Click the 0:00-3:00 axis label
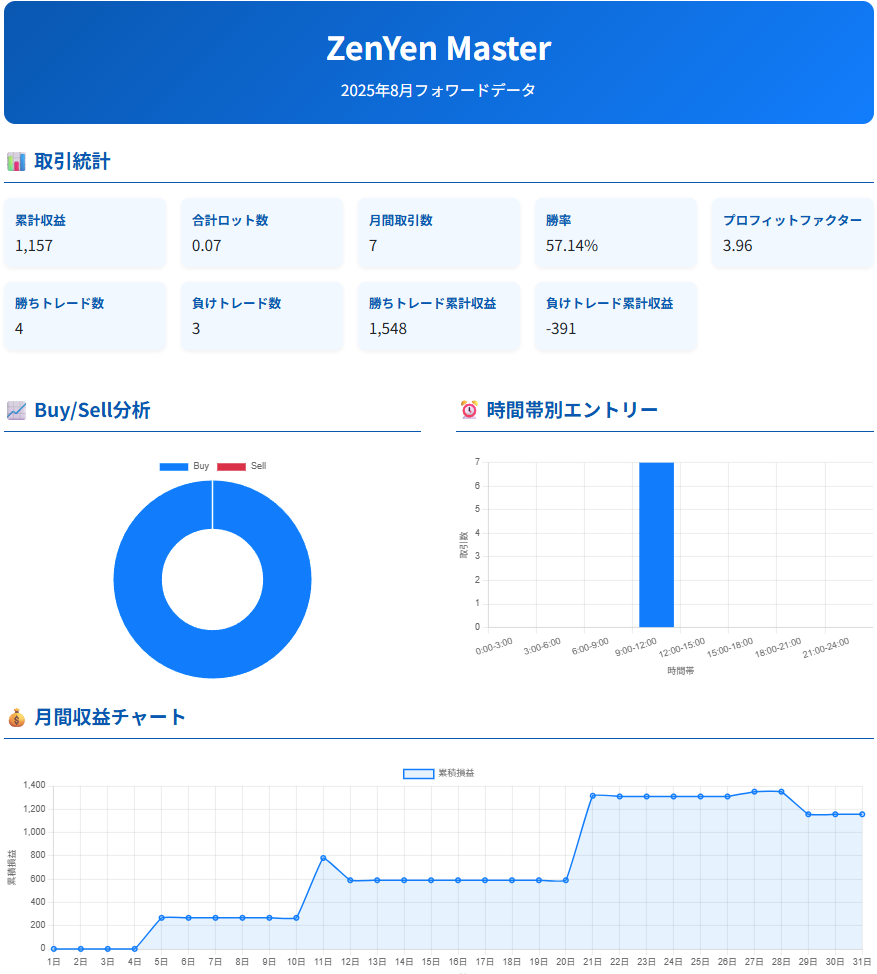The image size is (877, 974). pyautogui.click(x=494, y=646)
